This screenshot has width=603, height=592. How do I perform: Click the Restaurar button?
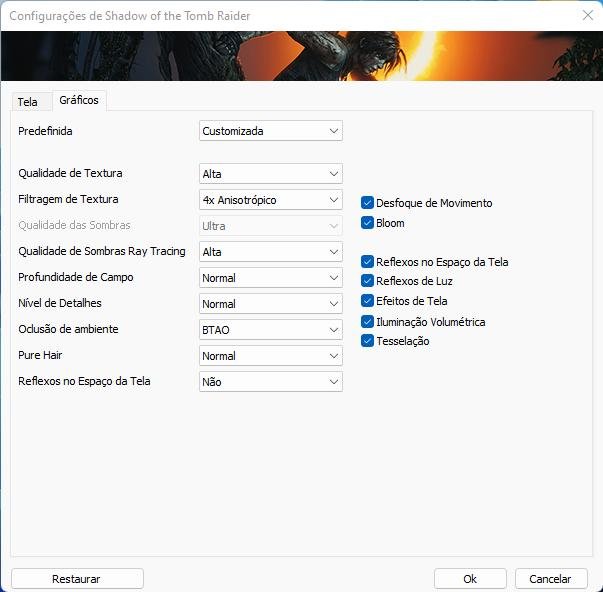tap(77, 579)
